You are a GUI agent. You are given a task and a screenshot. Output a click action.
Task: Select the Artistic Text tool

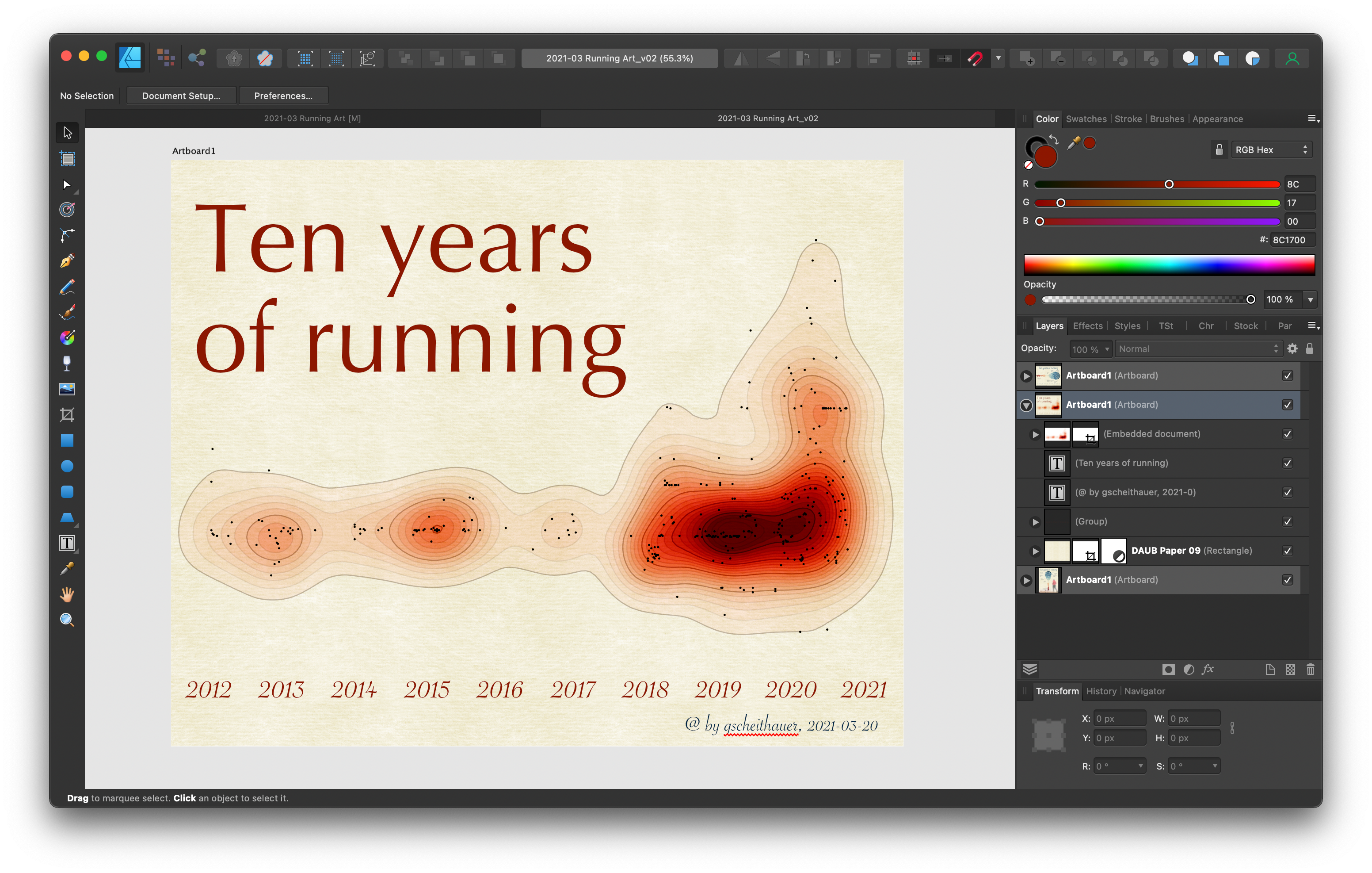tap(67, 543)
